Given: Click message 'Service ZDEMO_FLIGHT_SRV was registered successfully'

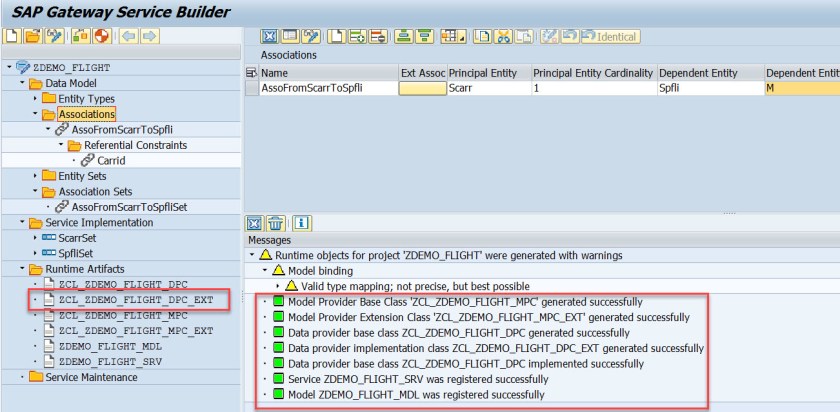Looking at the screenshot, I should click(x=418, y=379).
